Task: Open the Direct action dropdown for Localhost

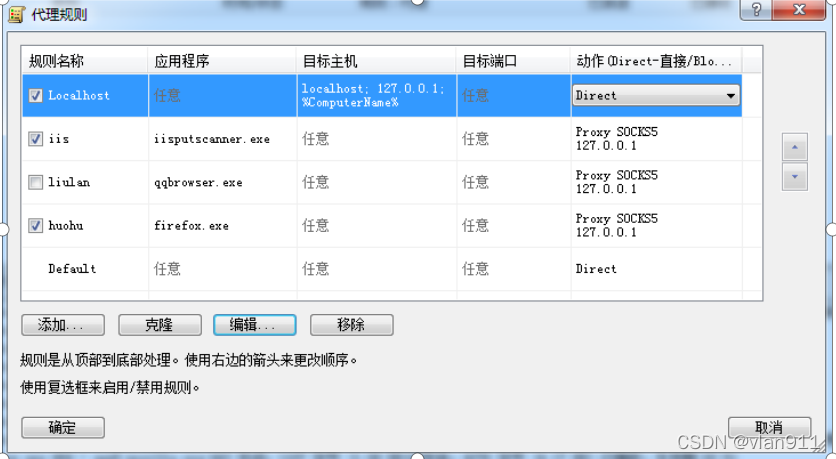Action: [656, 95]
